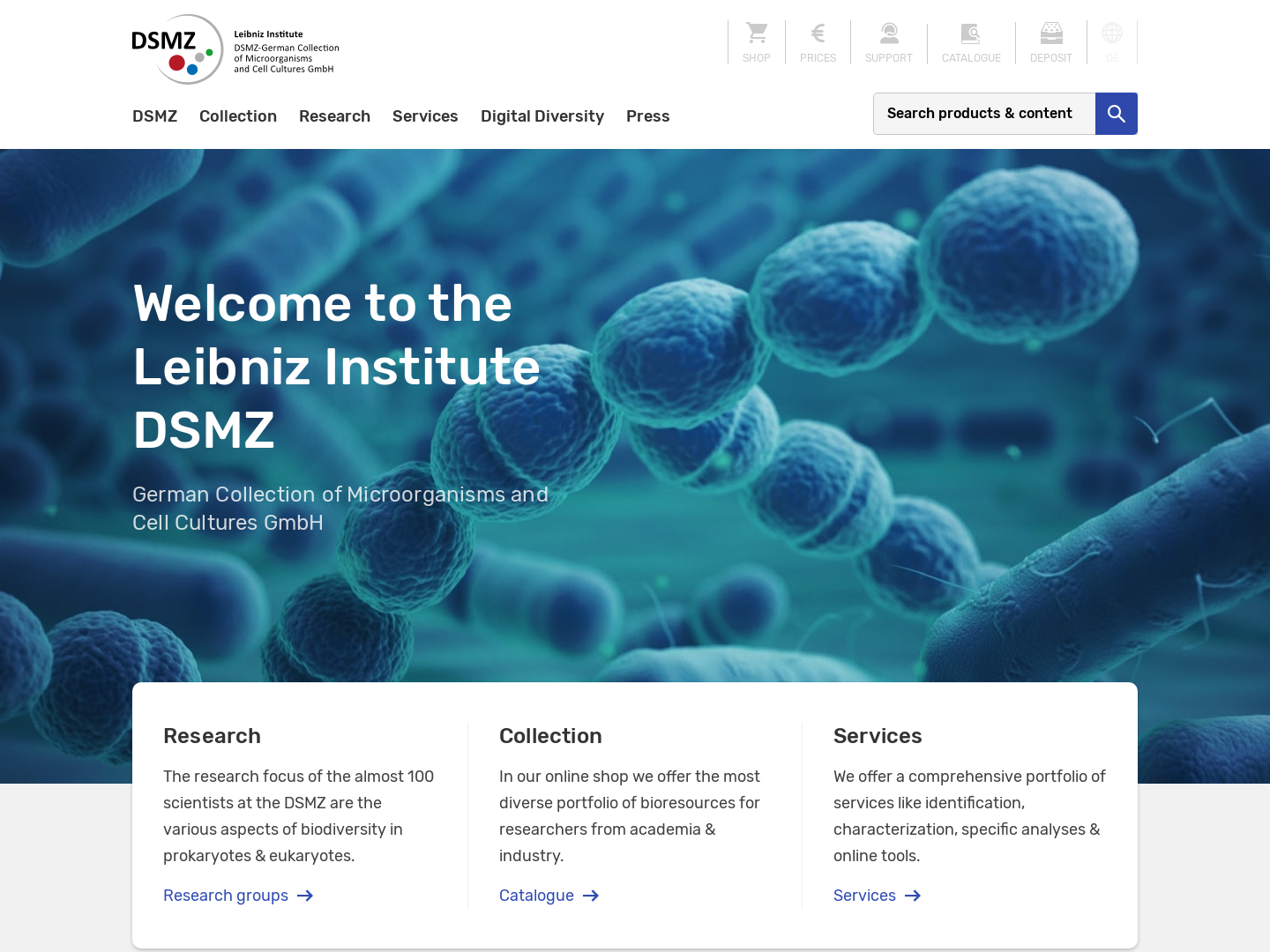Click the arrow next to Services link
Viewport: 1270px width, 952px height.
(x=913, y=896)
